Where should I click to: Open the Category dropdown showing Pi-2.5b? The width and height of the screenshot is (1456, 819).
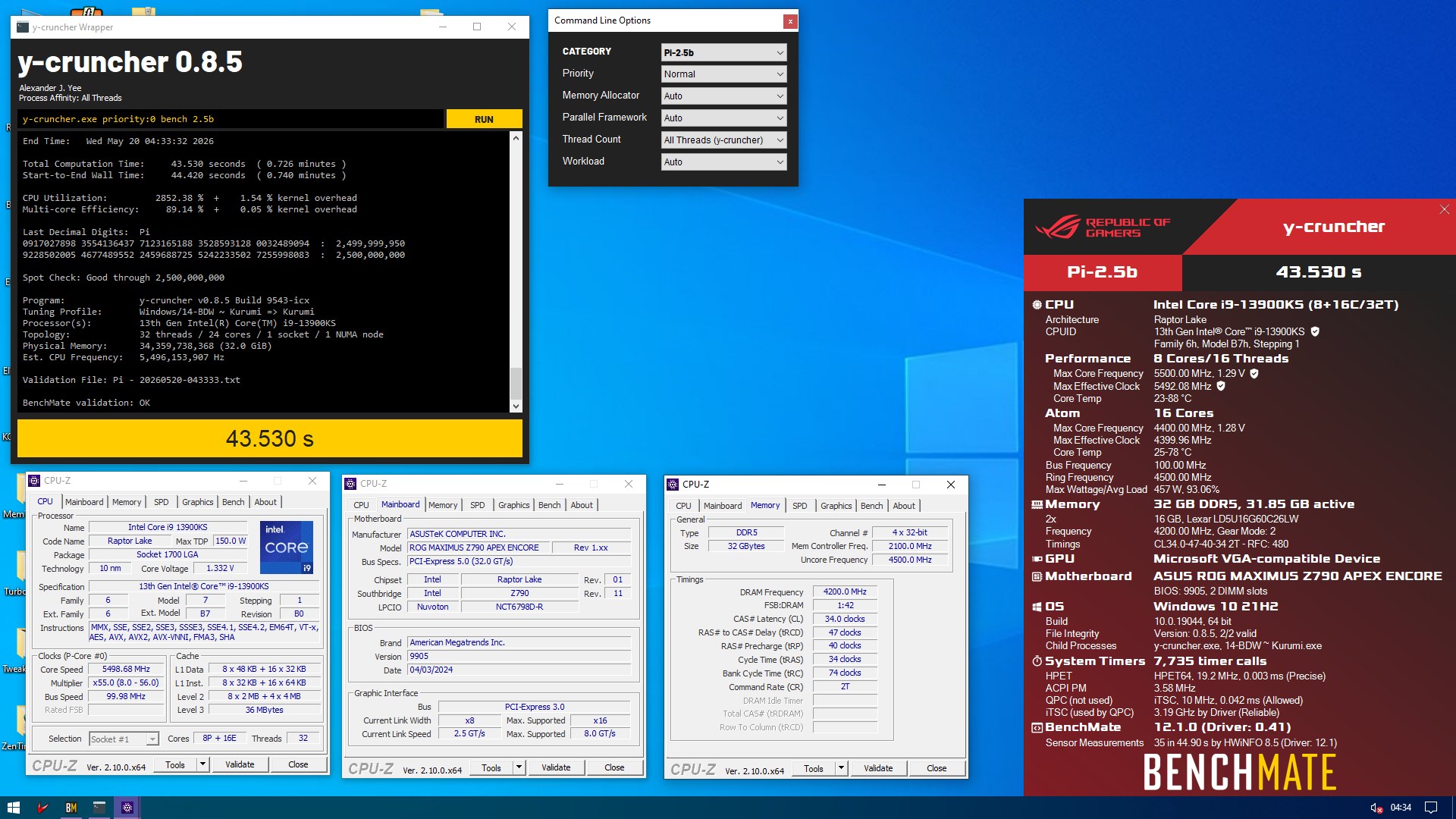click(723, 52)
